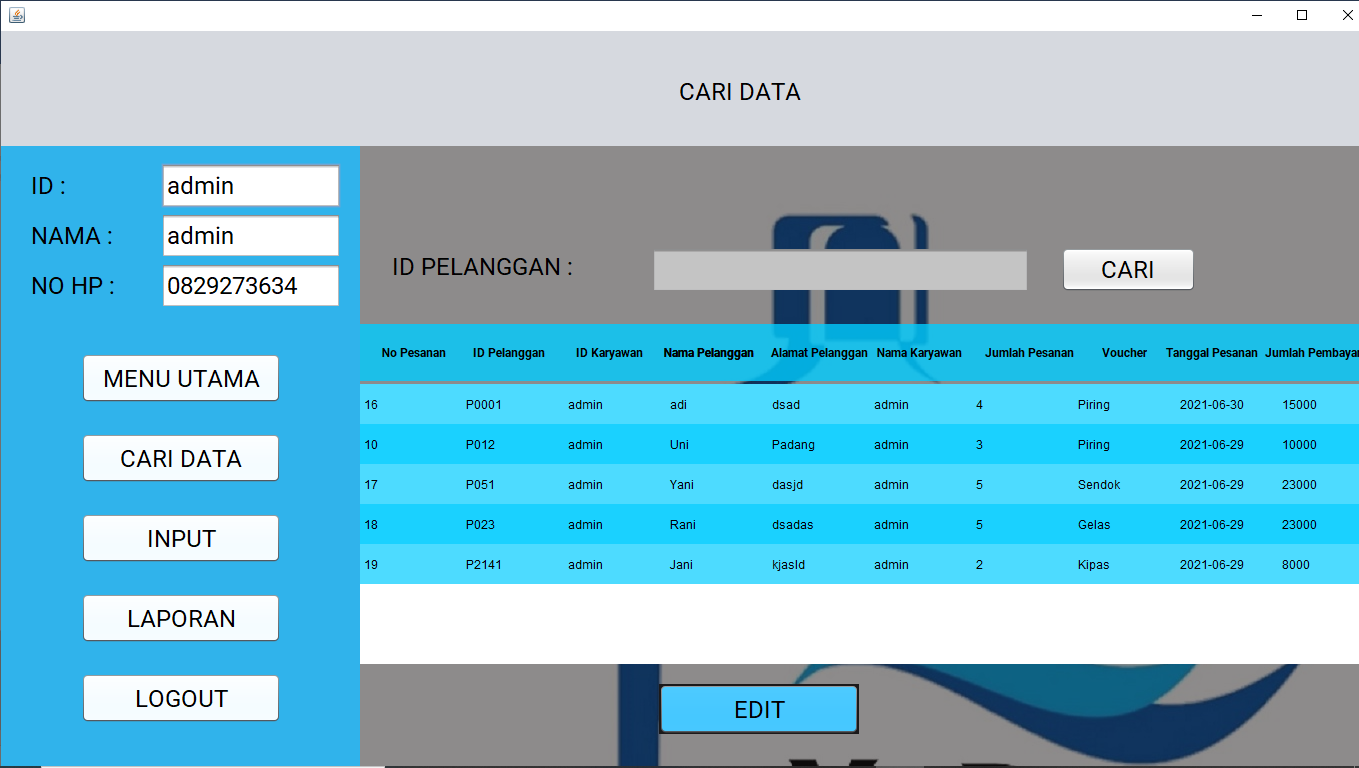This screenshot has width=1359, height=768.
Task: Click the NO HP text field
Action: pyautogui.click(x=250, y=286)
